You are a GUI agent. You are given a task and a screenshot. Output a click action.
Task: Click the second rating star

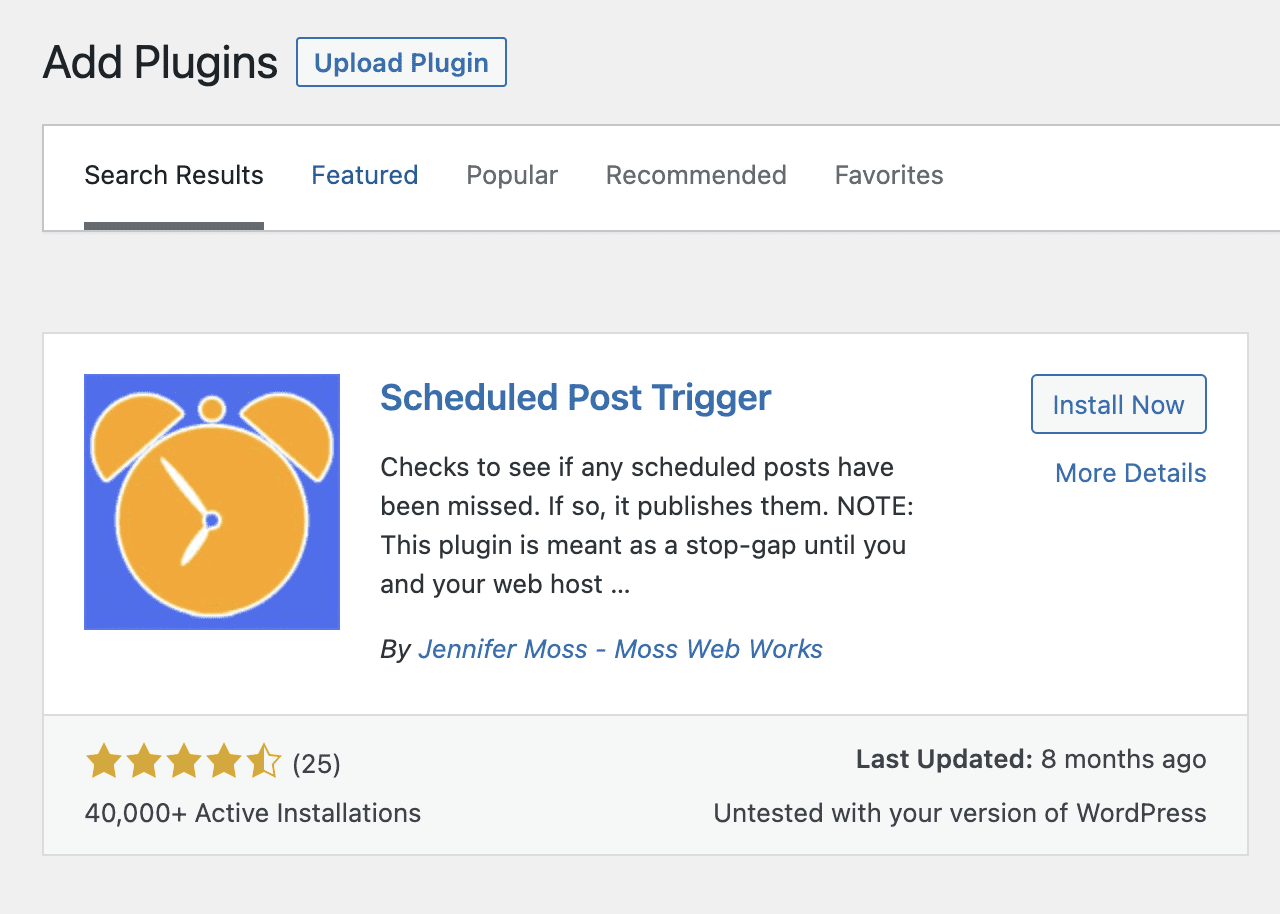point(144,762)
